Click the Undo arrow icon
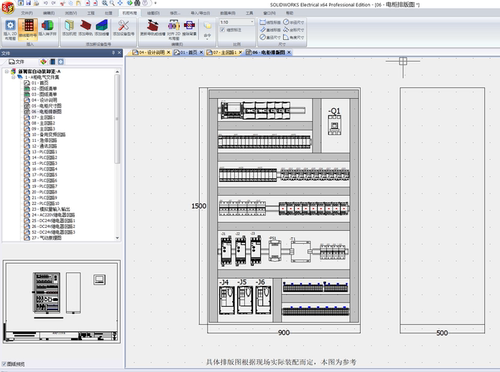500x372 pixels. [46, 3]
